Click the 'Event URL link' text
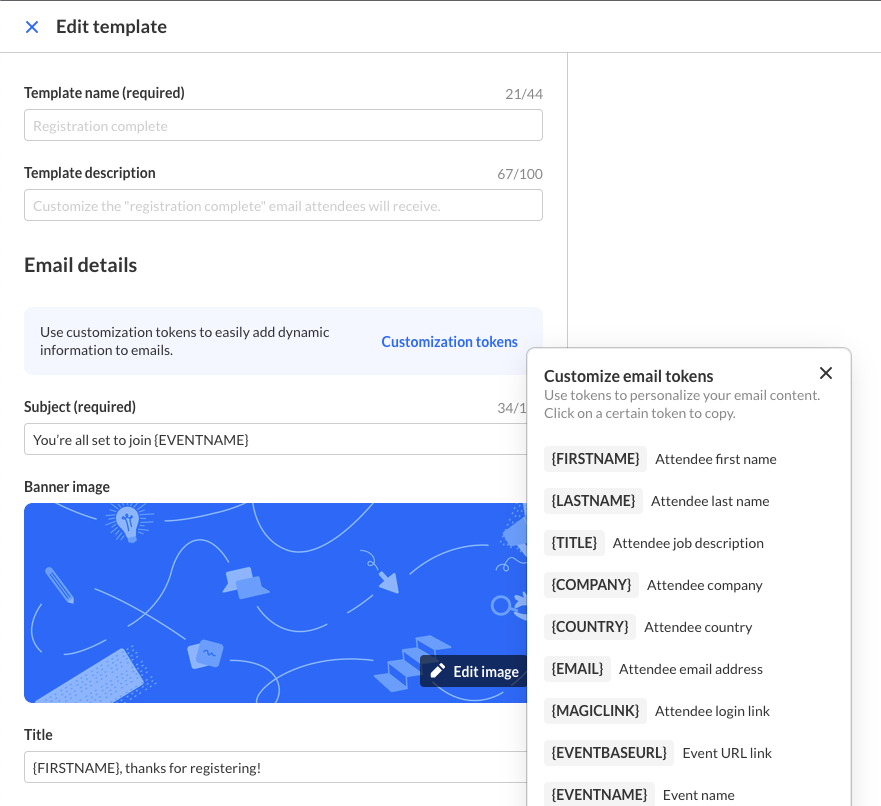The height and width of the screenshot is (806, 881). click(727, 753)
